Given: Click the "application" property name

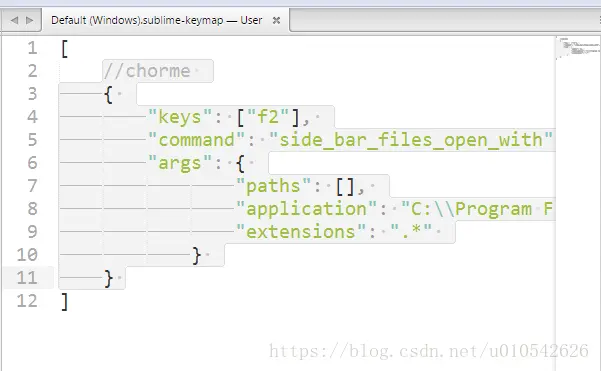Looking at the screenshot, I should click(306, 209).
